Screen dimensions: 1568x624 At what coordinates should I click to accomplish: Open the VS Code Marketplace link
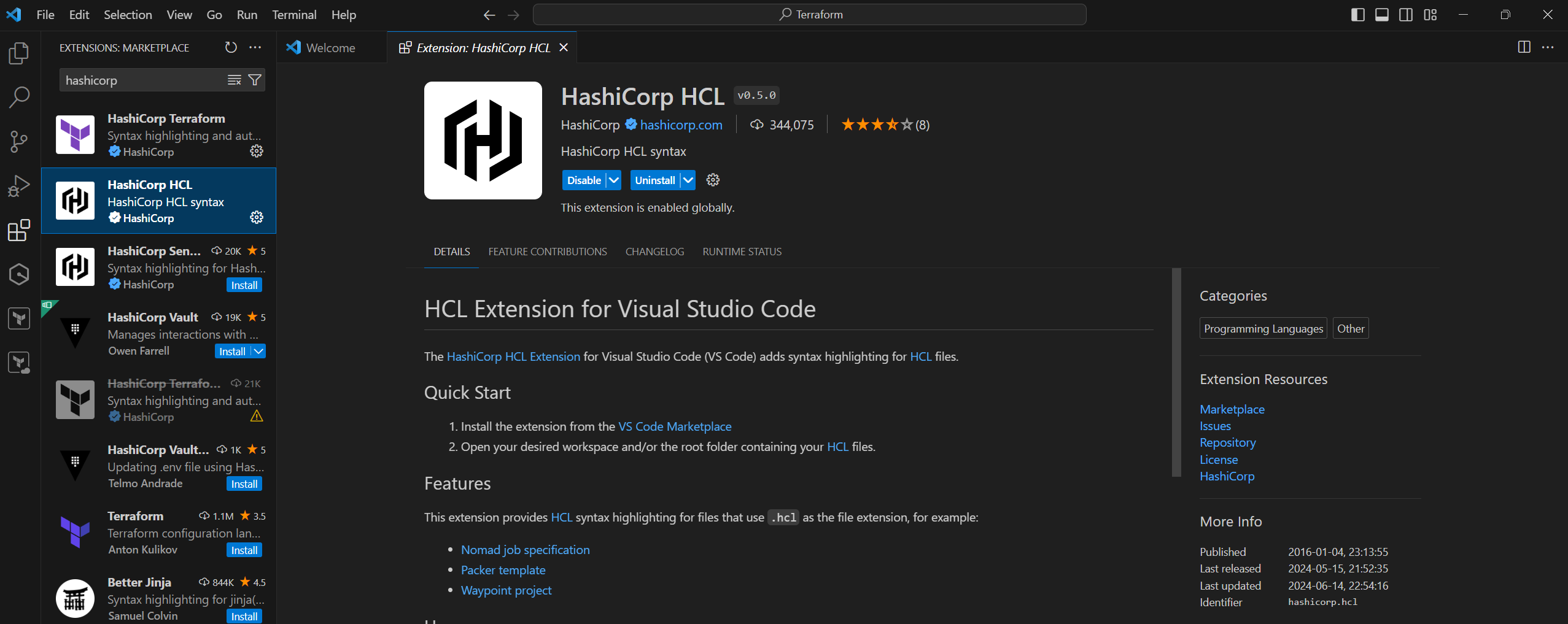[675, 426]
